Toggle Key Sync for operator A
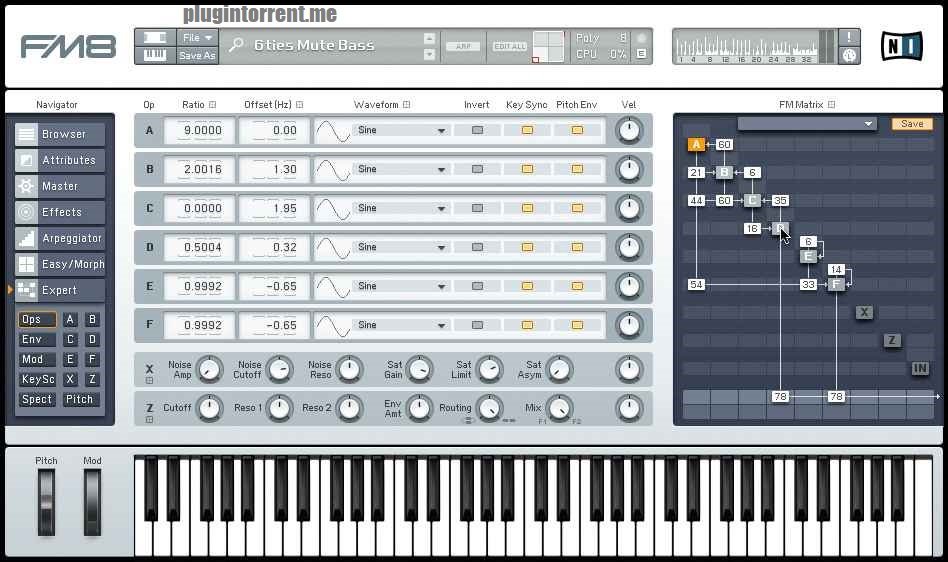Screen dimensions: 948x562 pos(527,130)
